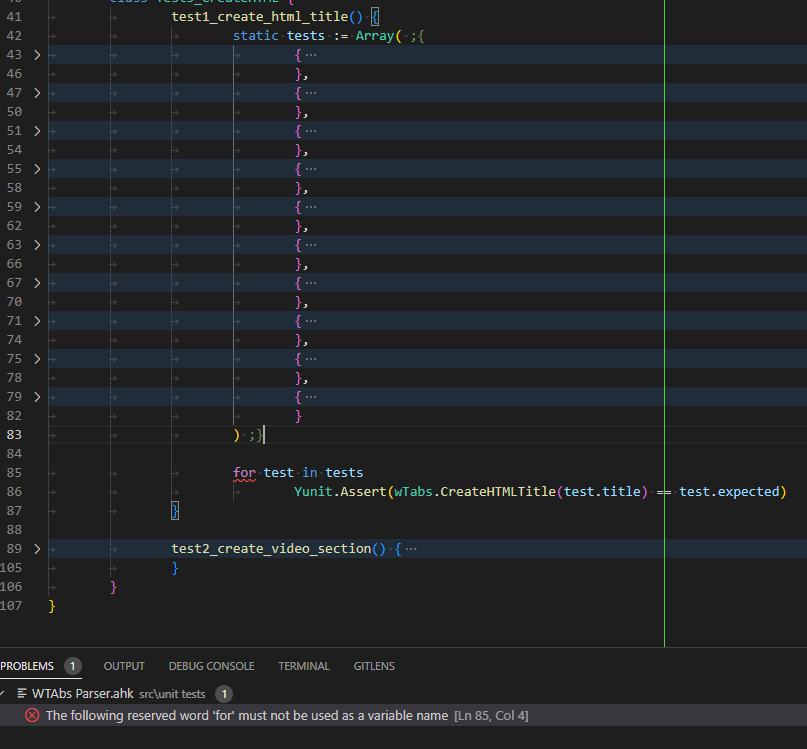Viewport: 807px width, 749px height.
Task: Collapse the code fold at line 43
Action: pyautogui.click(x=36, y=54)
